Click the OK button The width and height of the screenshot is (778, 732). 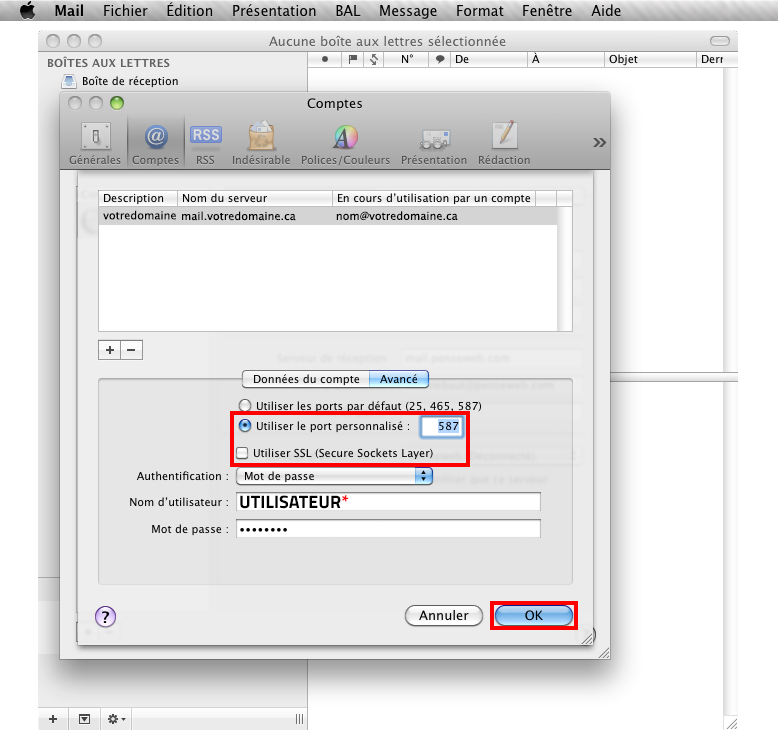(534, 615)
